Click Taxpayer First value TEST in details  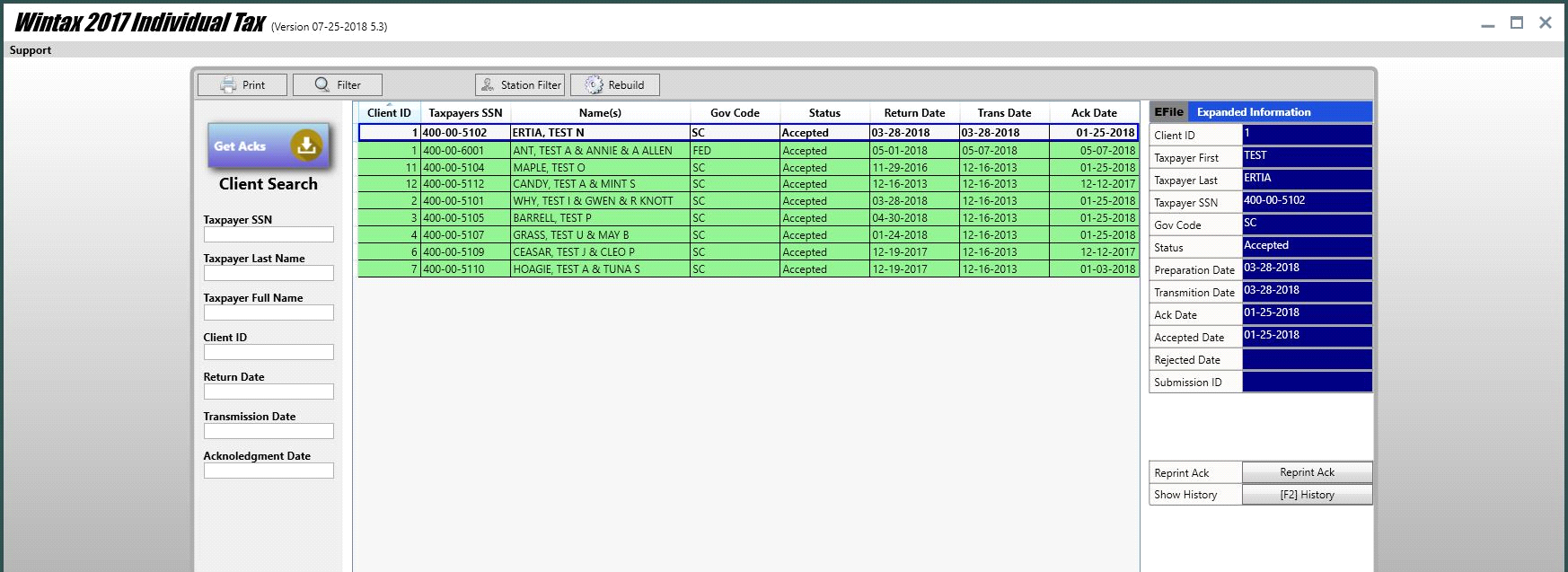pos(1307,157)
